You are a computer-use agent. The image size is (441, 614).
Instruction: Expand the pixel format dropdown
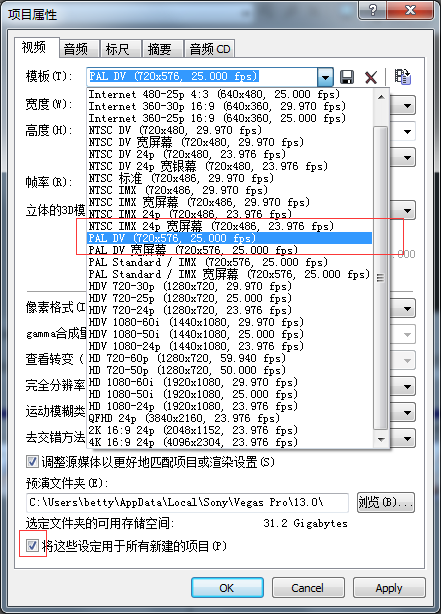pyautogui.click(x=407, y=309)
